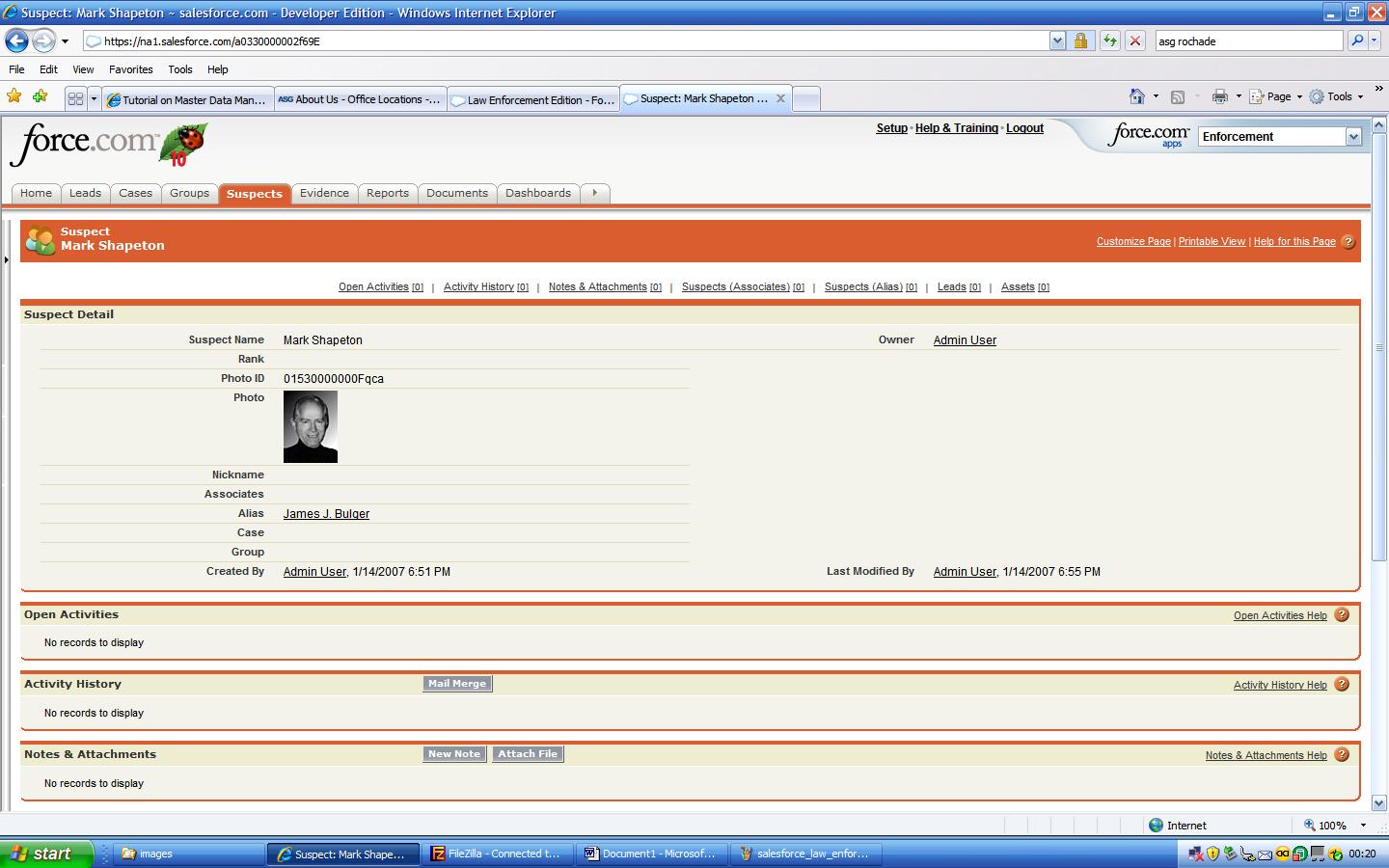
Task: Open the Reports tab
Action: tap(388, 193)
